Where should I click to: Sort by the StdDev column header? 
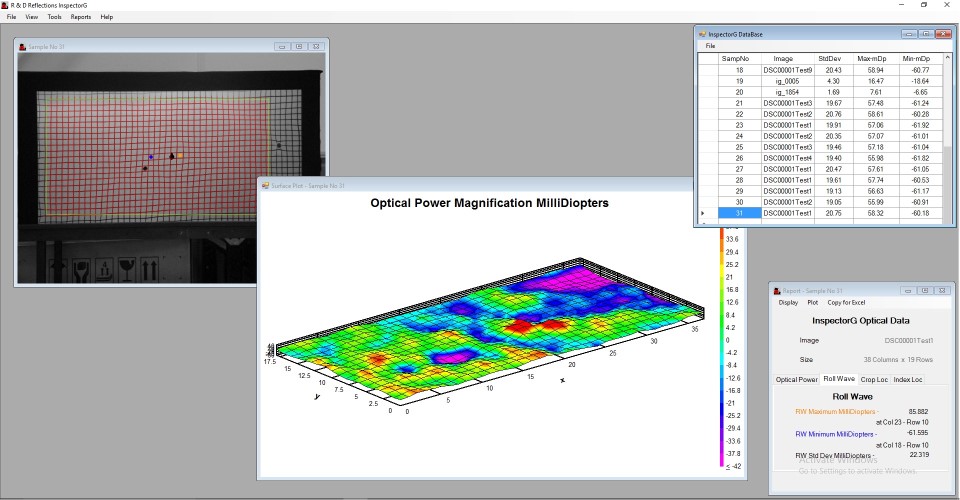(x=830, y=58)
